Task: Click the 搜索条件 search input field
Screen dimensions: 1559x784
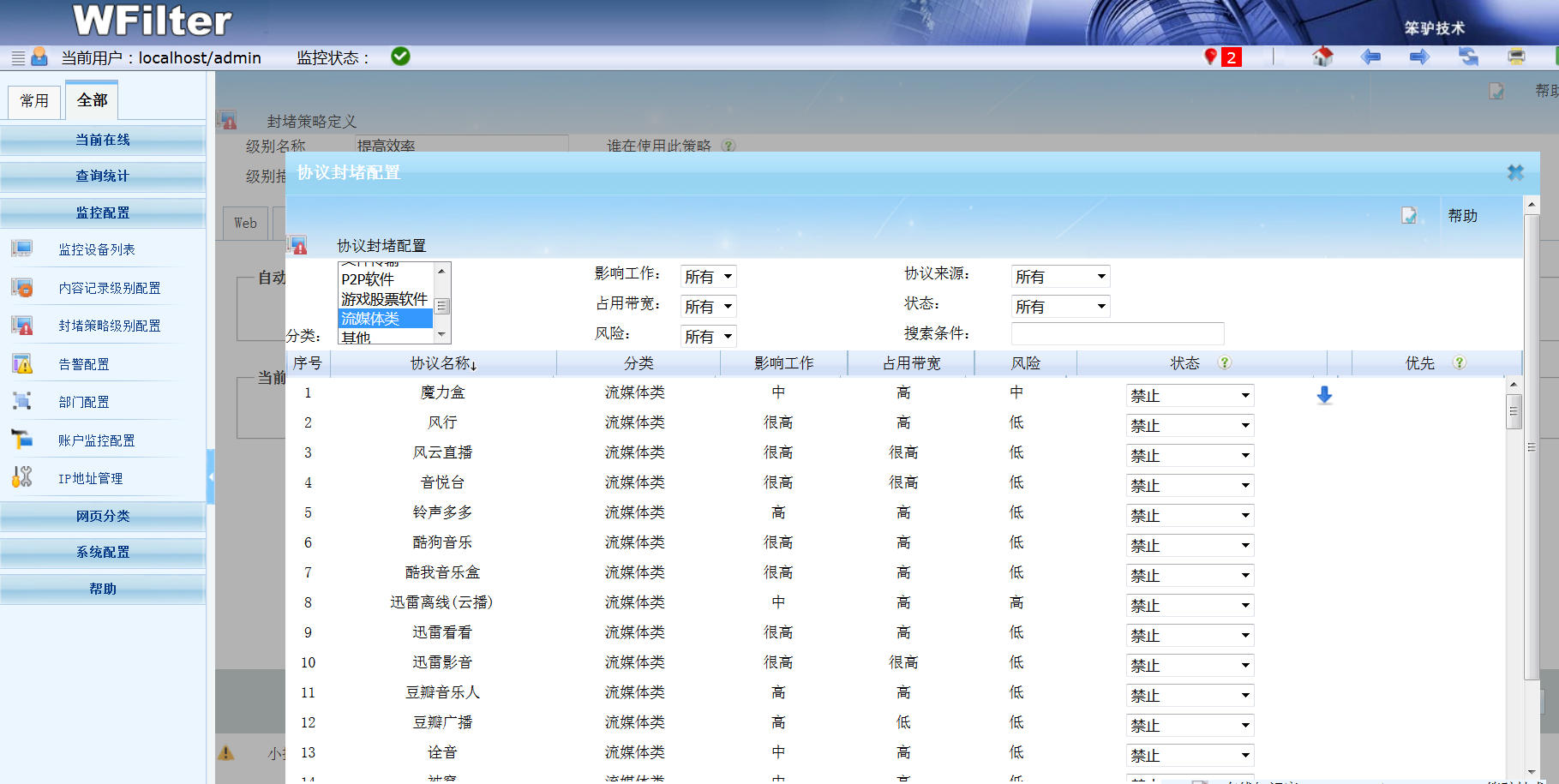Action: pos(1117,333)
